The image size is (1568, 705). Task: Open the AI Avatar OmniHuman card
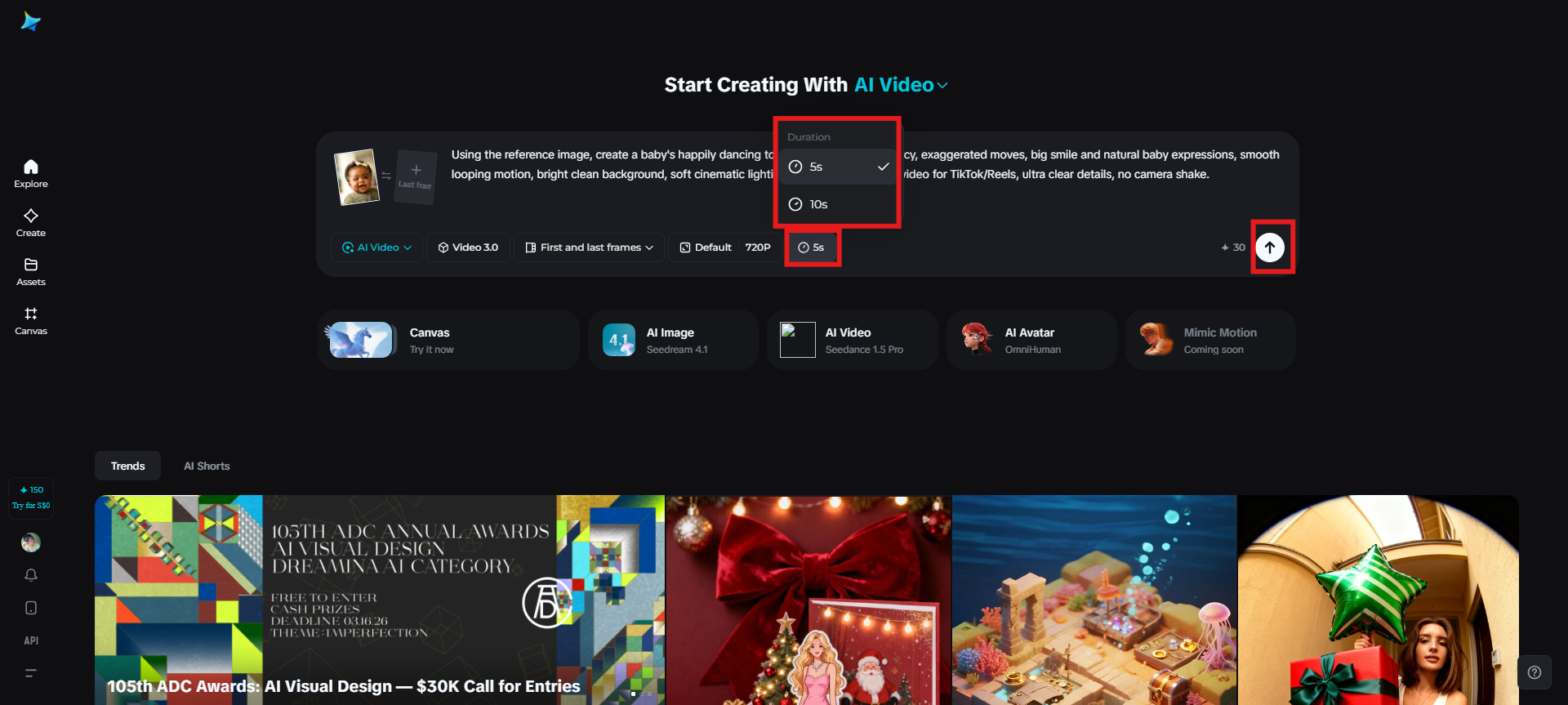1031,340
